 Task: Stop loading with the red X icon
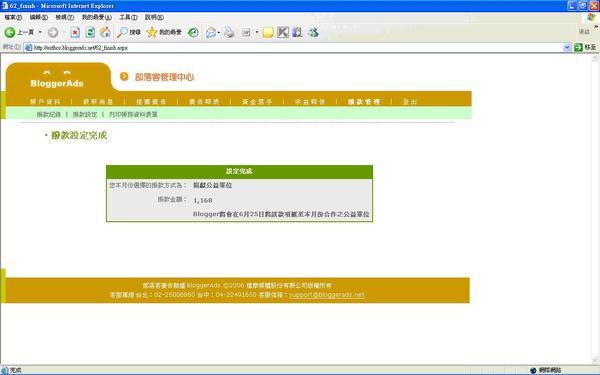(x=75, y=33)
